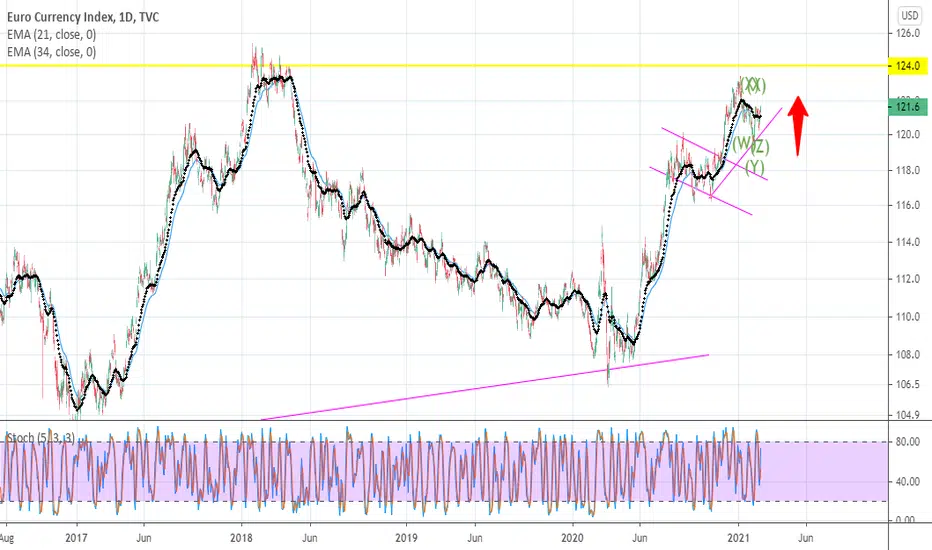Click the Stoch (5, 3, 3) indicator label
This screenshot has height=550, width=932.
[40, 438]
